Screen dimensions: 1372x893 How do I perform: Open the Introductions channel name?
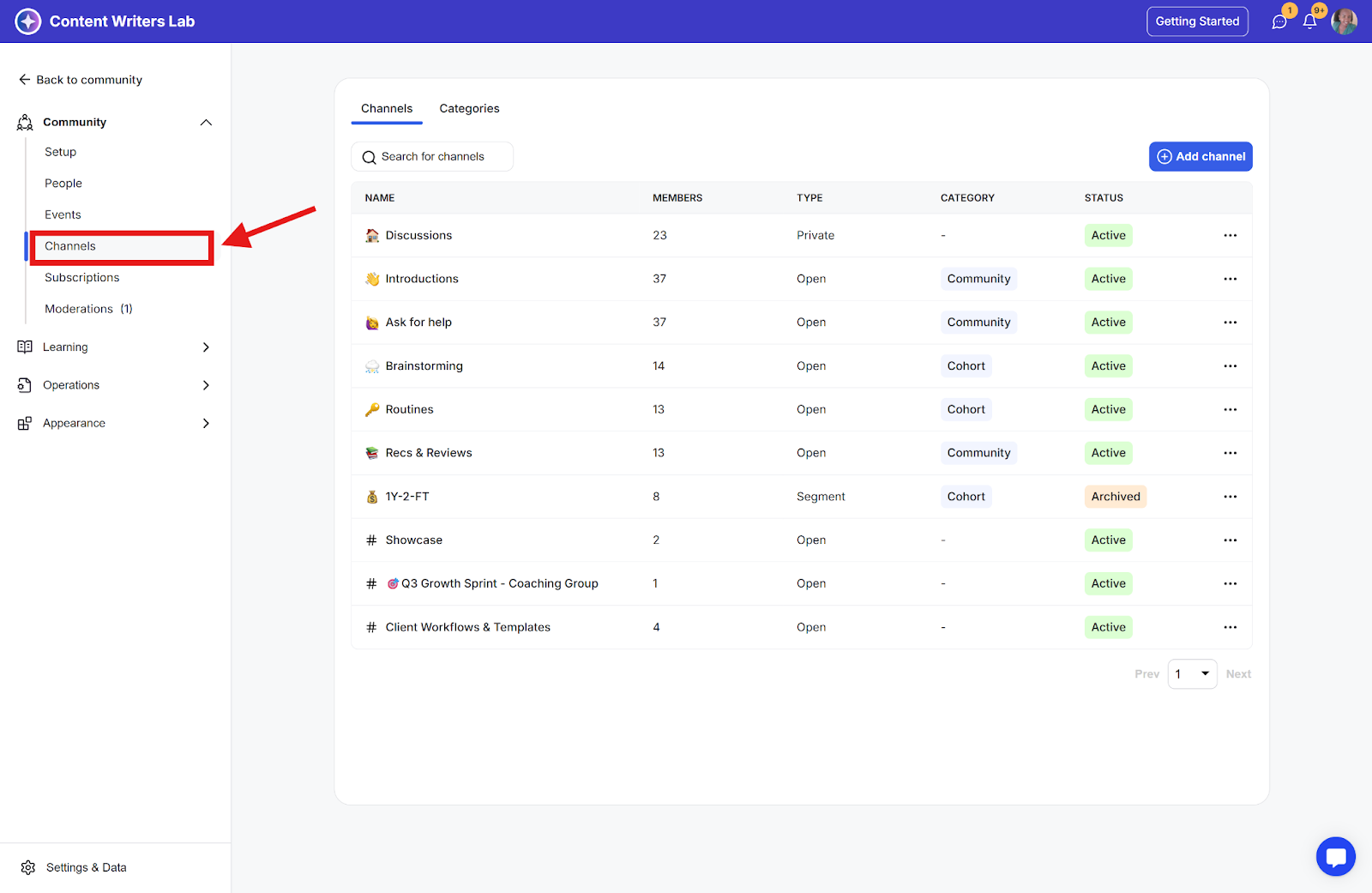click(422, 279)
